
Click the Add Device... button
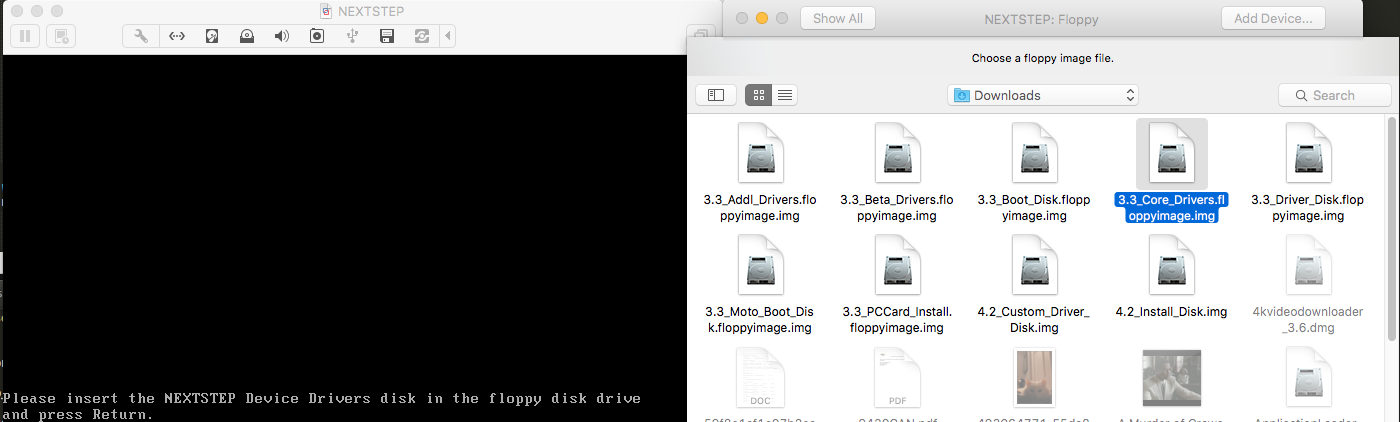[1273, 18]
